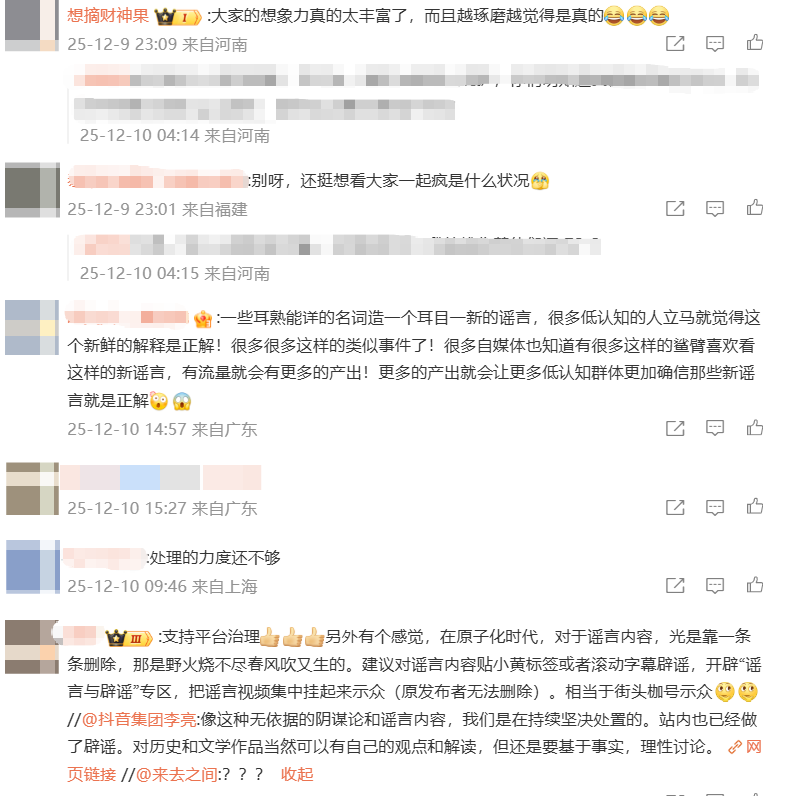Image resolution: width=785 pixels, height=796 pixels.
Task: Open user 想摘财神果 profile name
Action: coord(108,16)
